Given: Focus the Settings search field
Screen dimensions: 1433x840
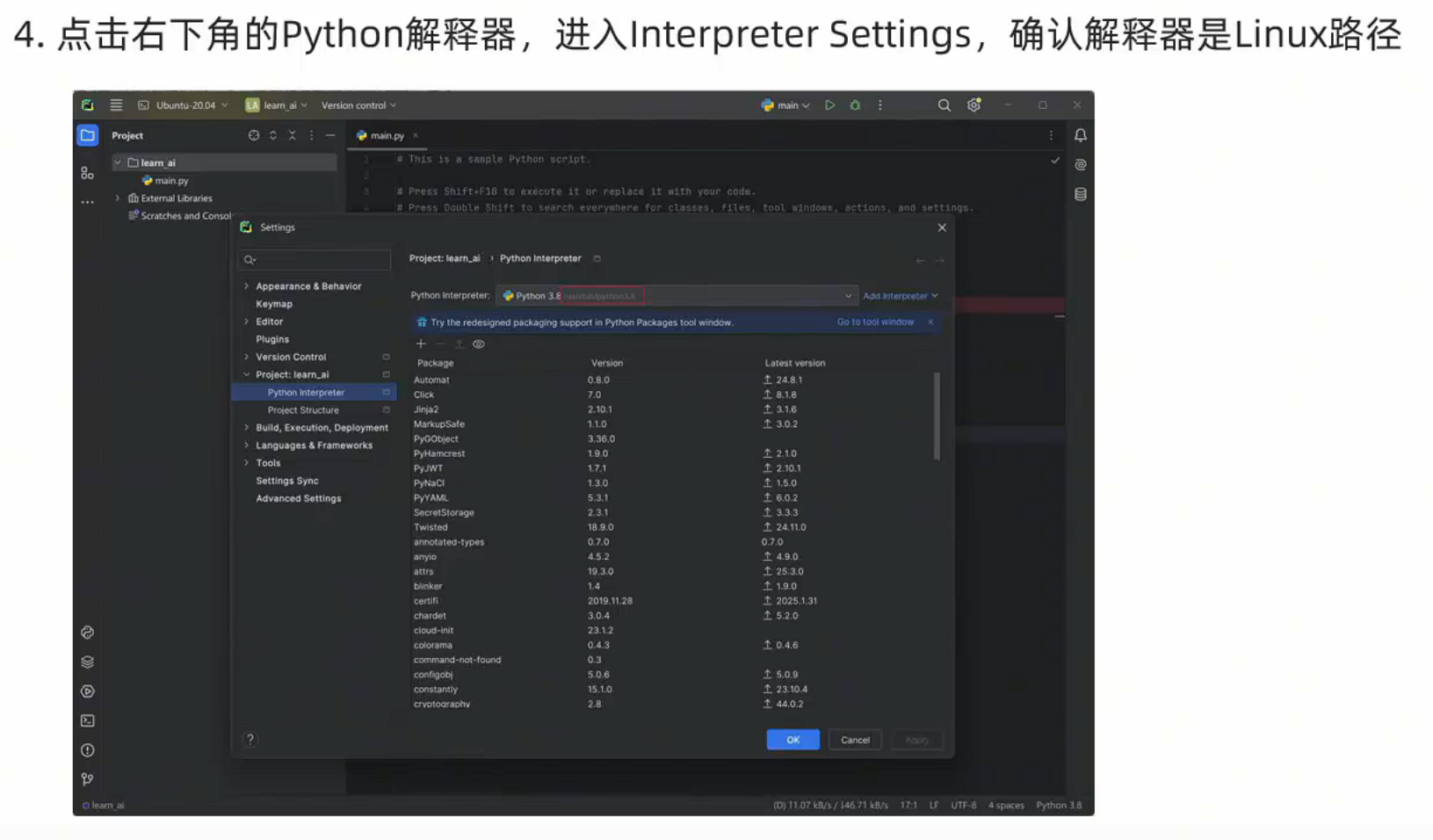Looking at the screenshot, I should (314, 260).
